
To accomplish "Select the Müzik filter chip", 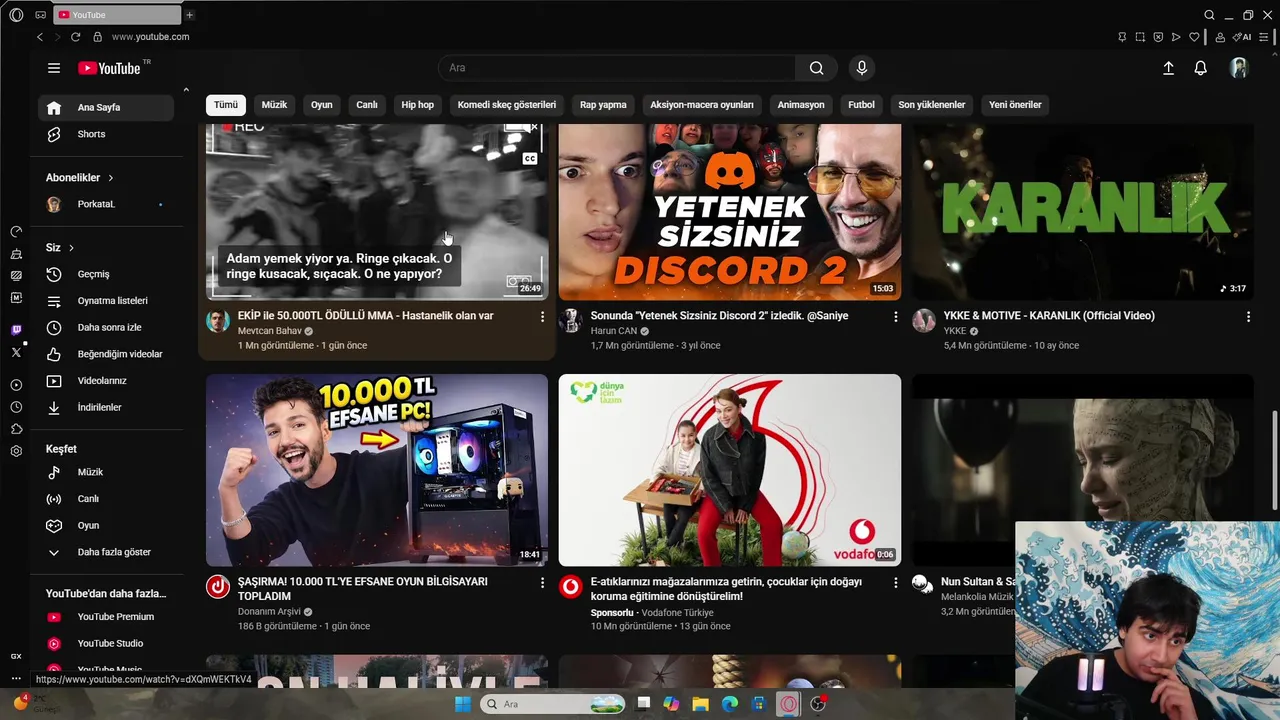I will tap(274, 105).
